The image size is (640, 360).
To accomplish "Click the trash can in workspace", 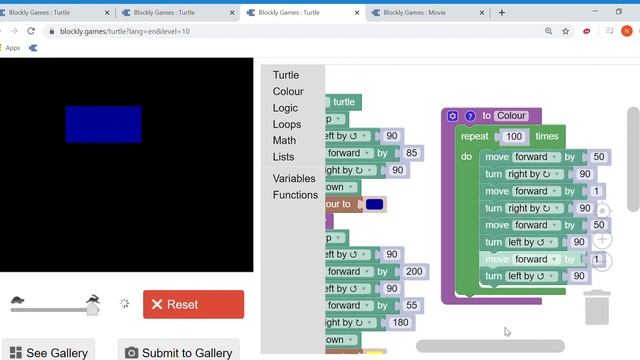I will click(x=597, y=307).
